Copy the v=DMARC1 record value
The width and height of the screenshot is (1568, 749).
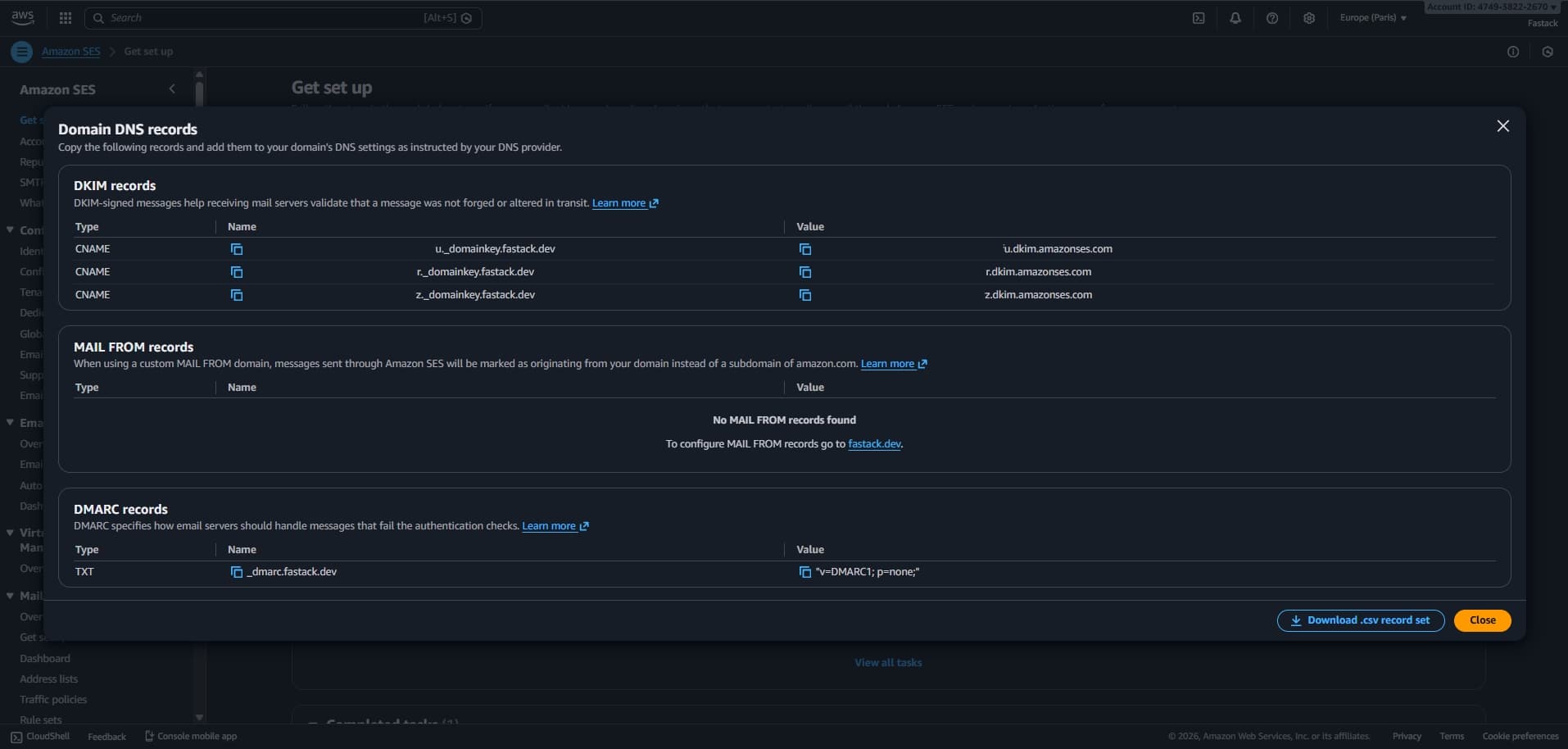pyautogui.click(x=805, y=572)
